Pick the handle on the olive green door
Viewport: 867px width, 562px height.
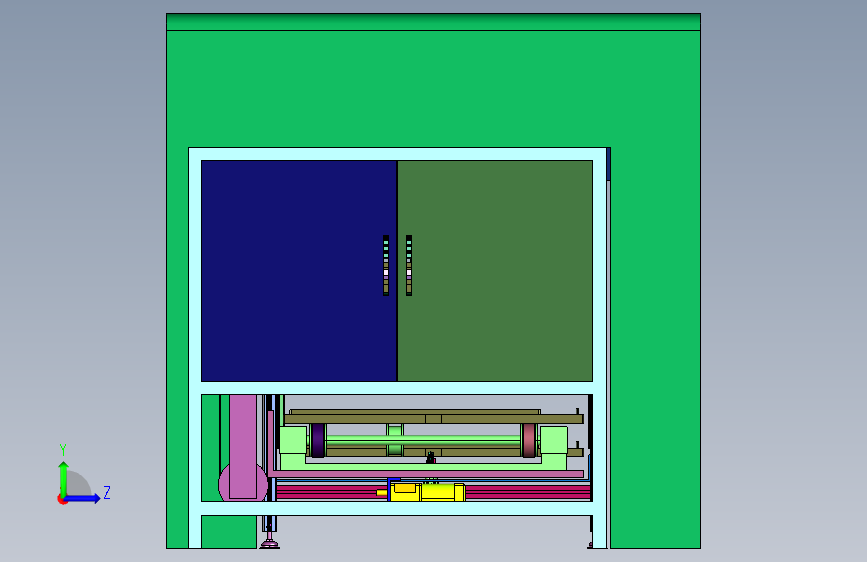(x=409, y=266)
